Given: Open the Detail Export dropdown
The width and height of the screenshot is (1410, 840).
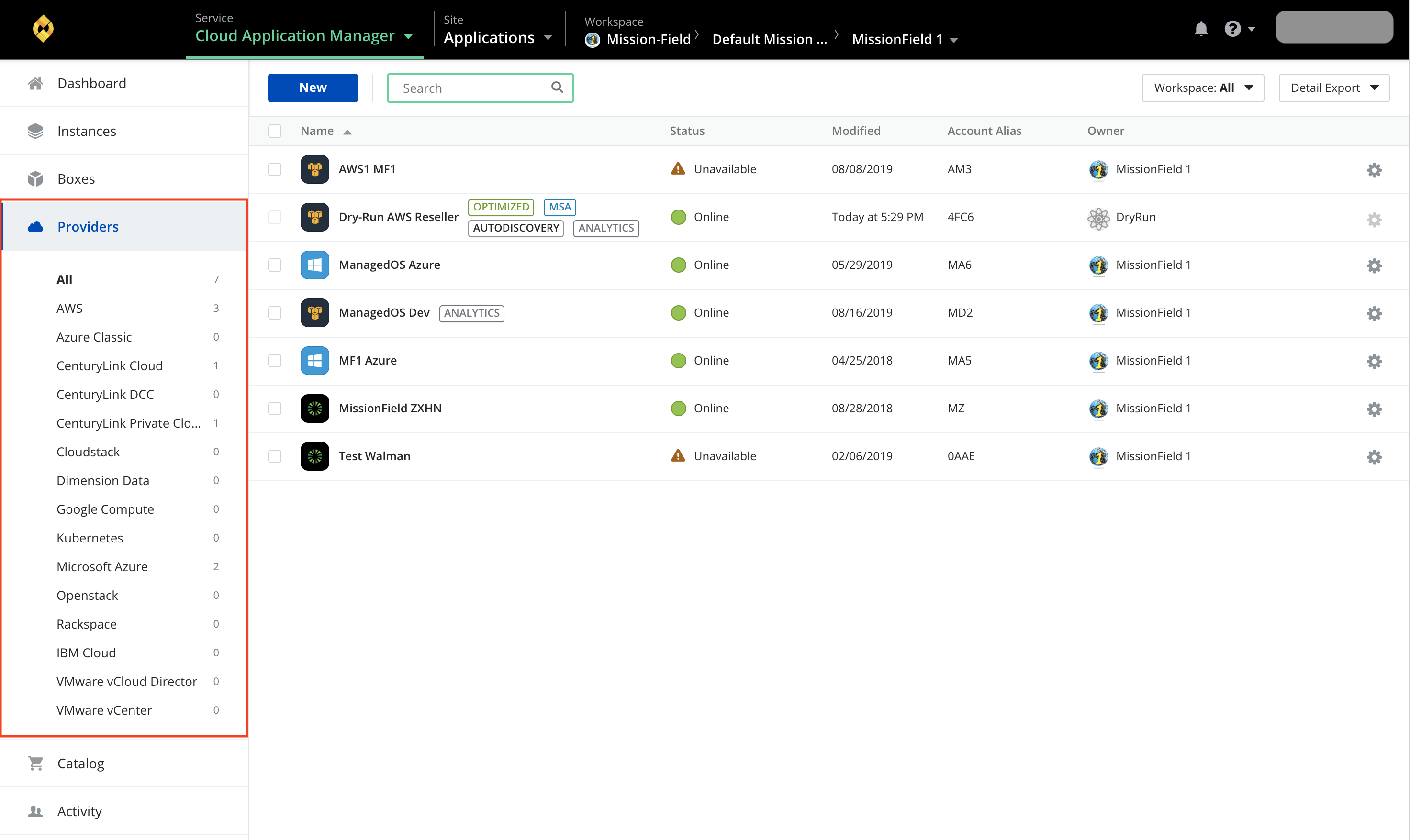Looking at the screenshot, I should tap(1333, 88).
